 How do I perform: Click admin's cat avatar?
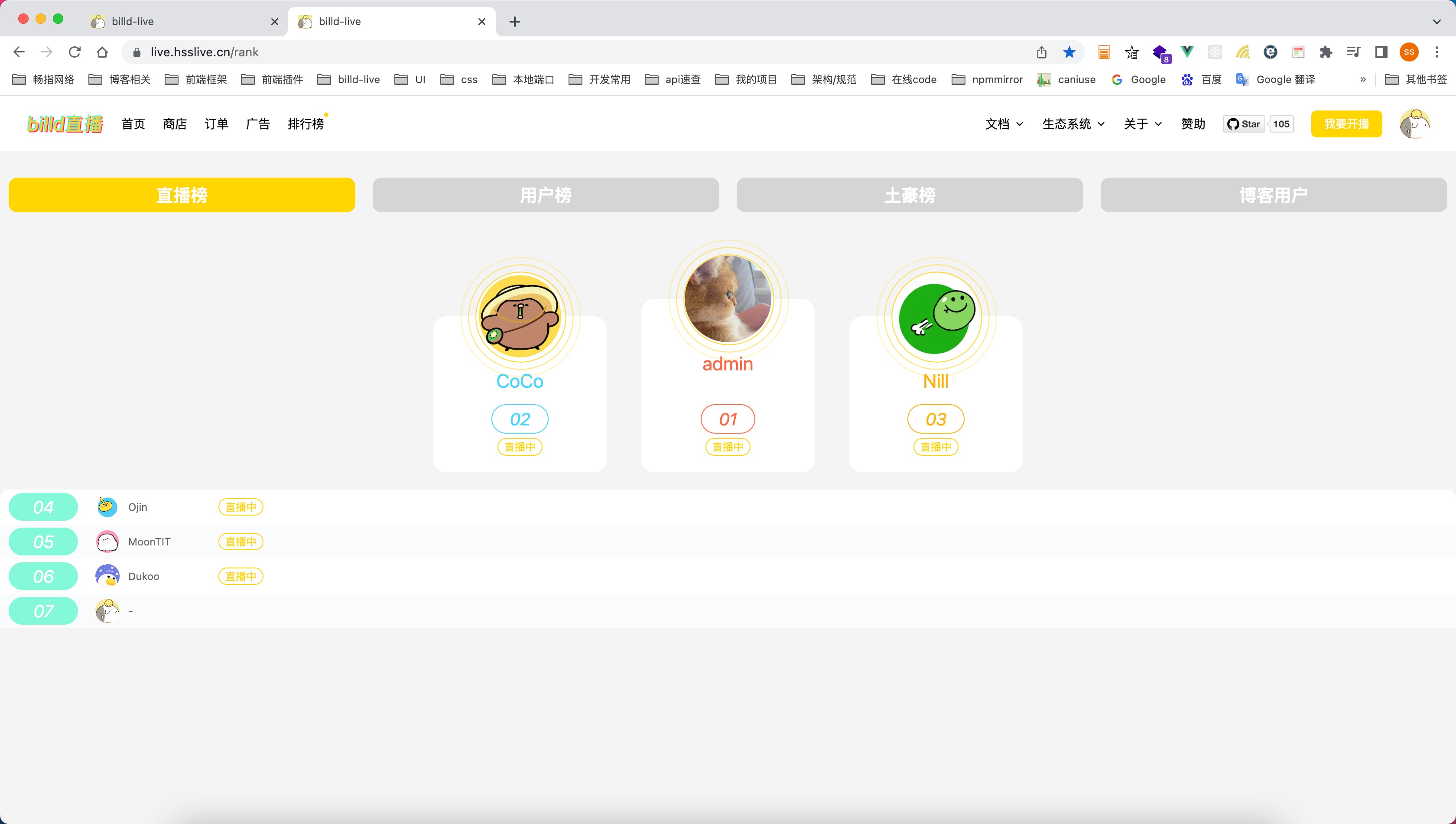pyautogui.click(x=728, y=300)
